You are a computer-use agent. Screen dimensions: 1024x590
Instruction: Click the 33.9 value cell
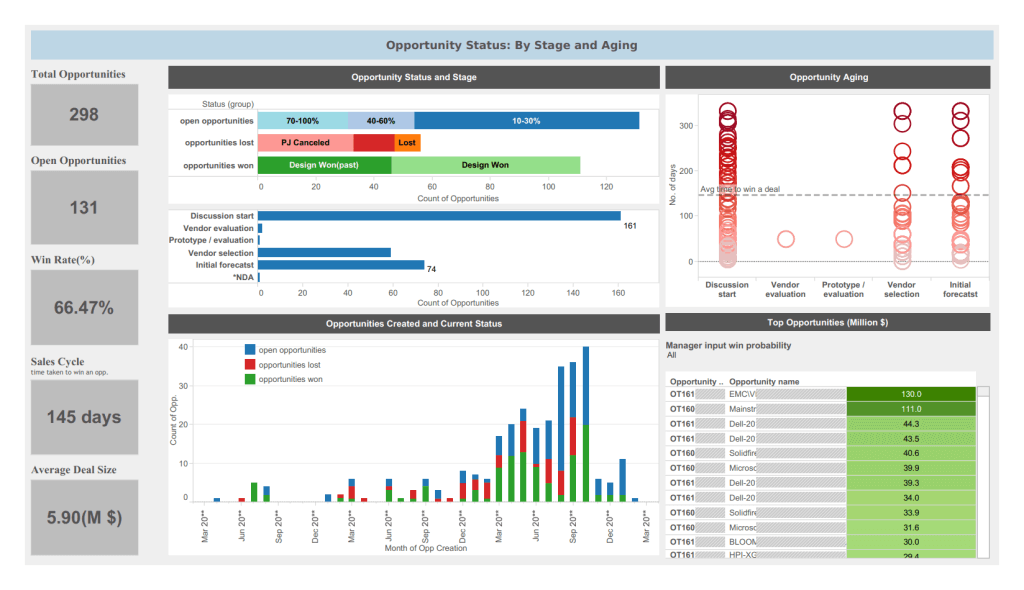pos(911,512)
